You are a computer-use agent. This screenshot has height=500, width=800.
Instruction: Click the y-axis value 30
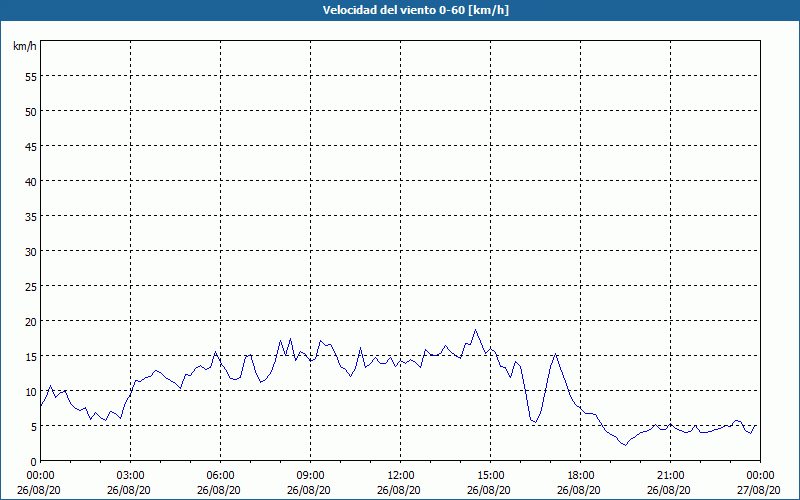pos(31,252)
